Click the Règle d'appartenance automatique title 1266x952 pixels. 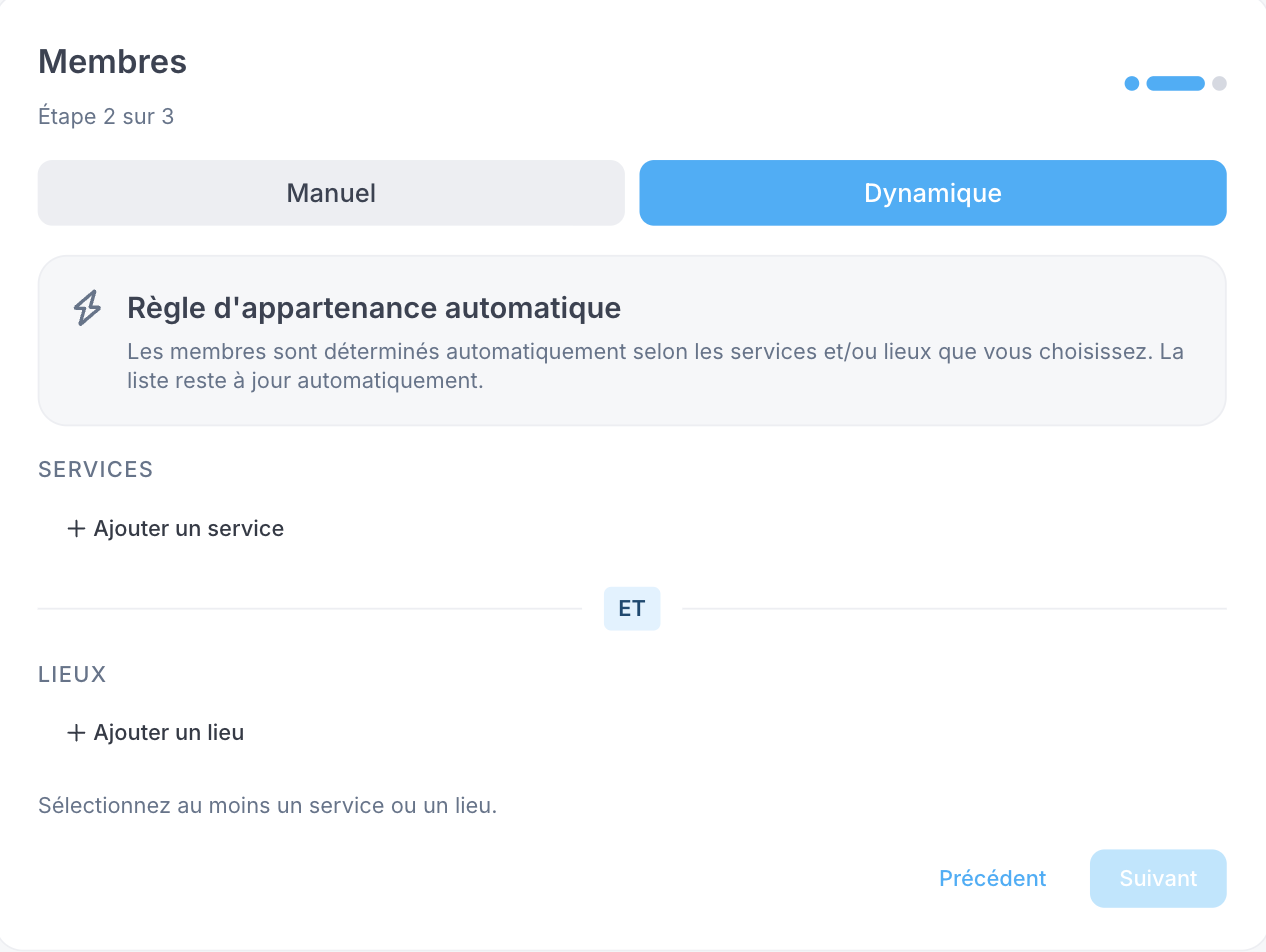(374, 308)
